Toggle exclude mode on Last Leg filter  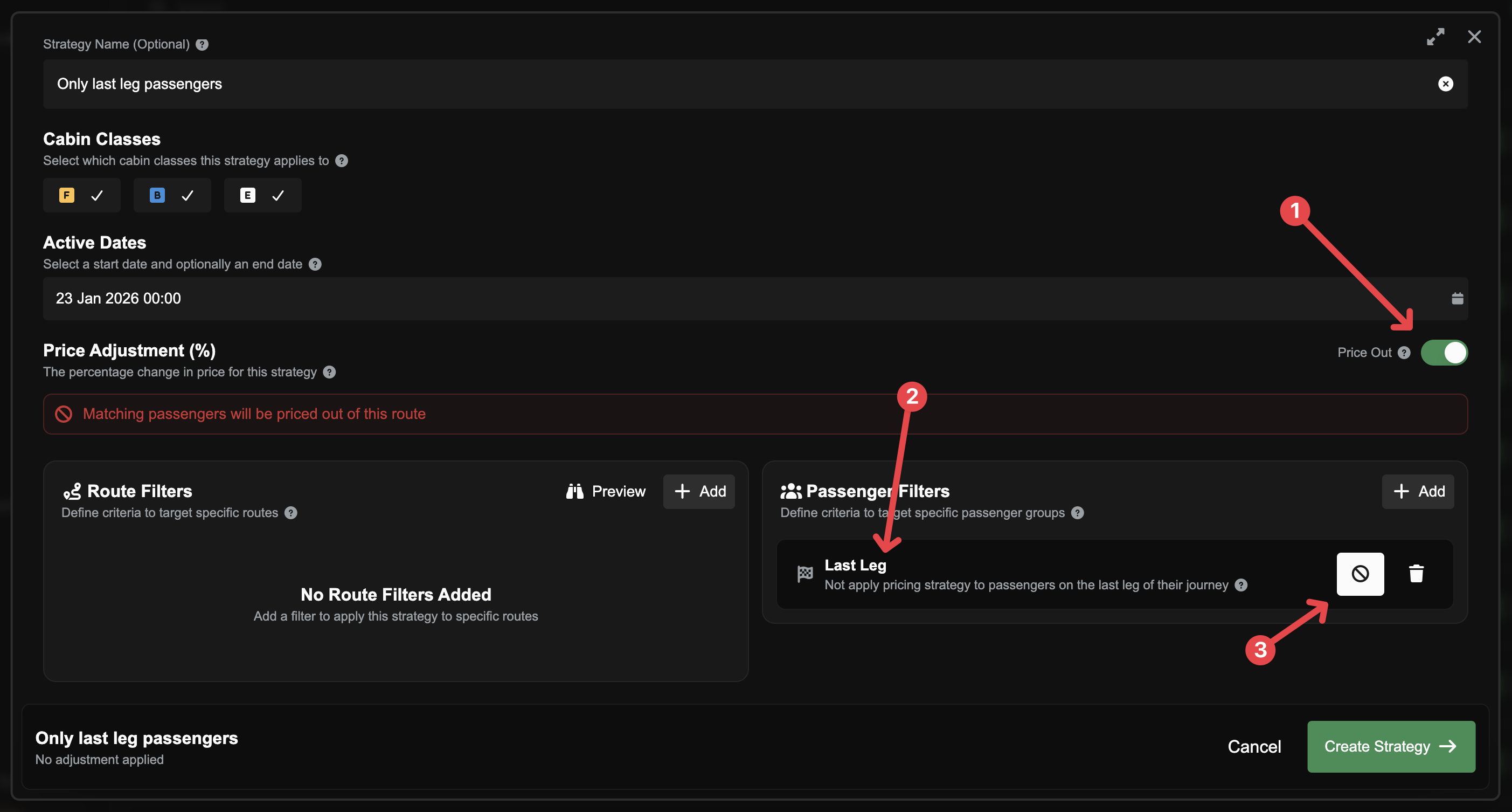[1360, 574]
